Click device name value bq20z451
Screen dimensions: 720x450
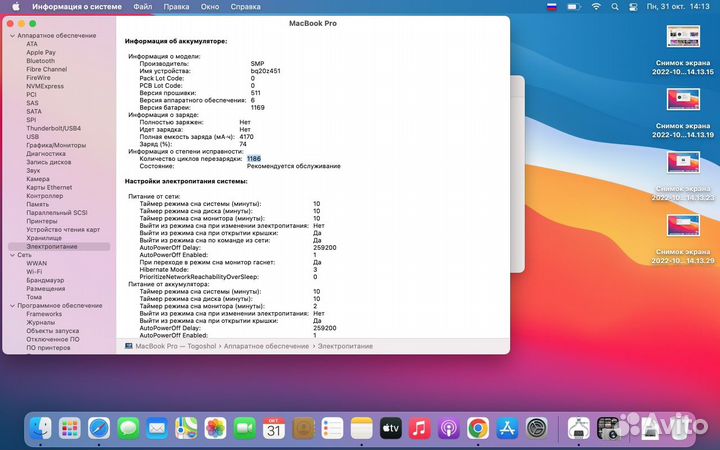(265, 71)
